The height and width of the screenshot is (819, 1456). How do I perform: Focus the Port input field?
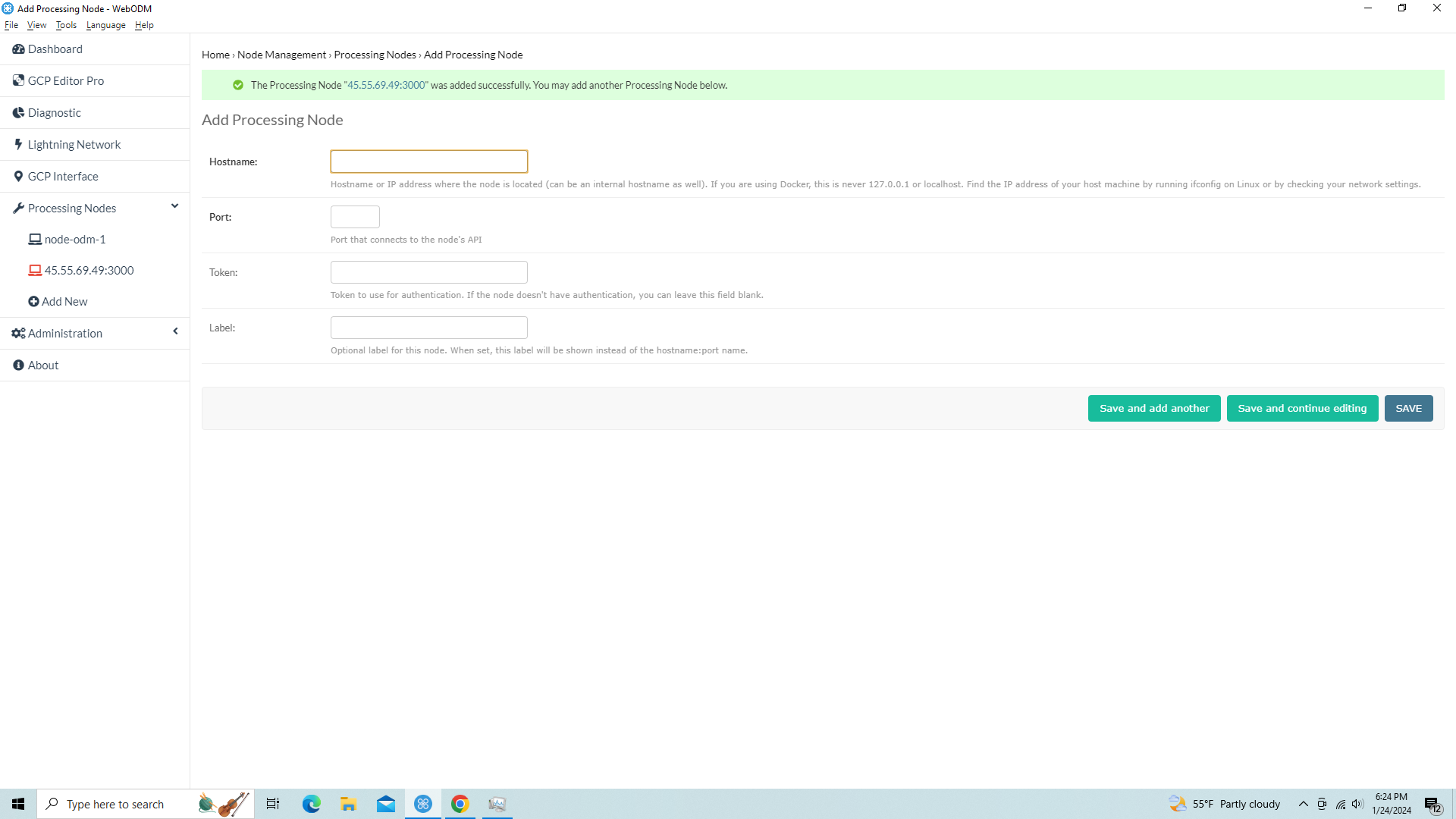click(355, 217)
